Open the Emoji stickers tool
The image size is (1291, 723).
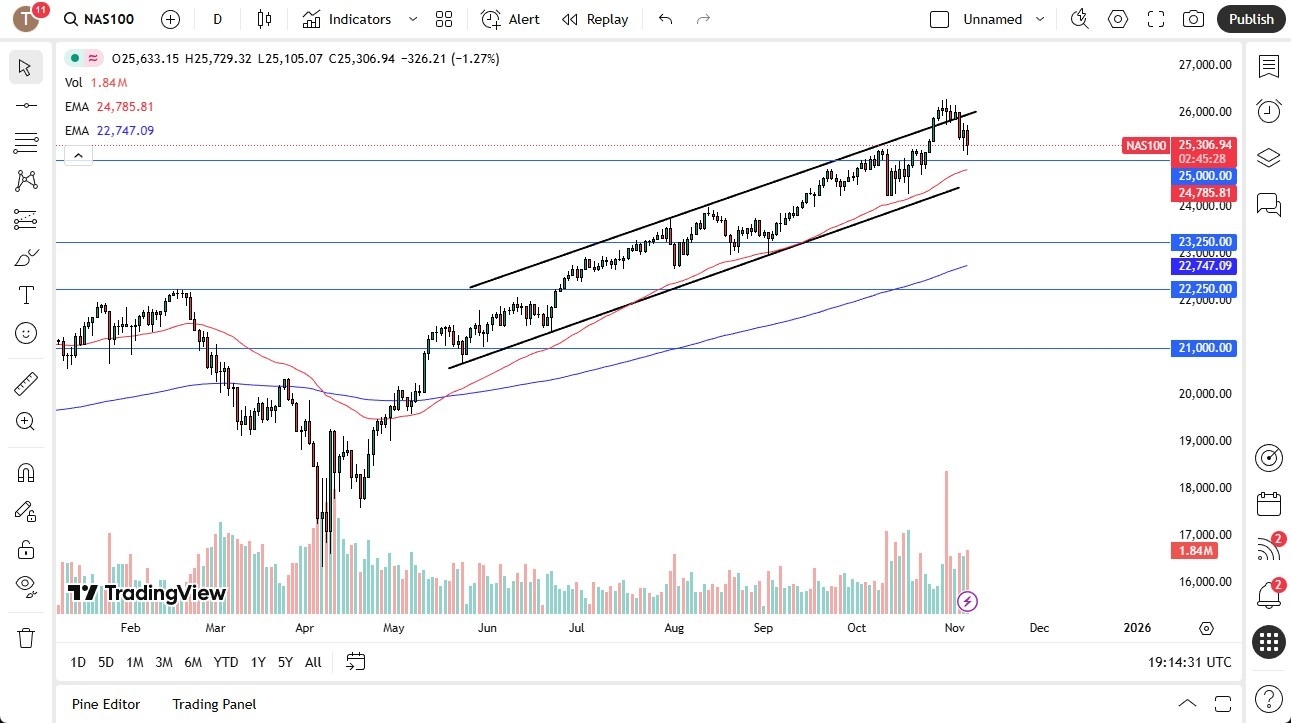point(26,332)
